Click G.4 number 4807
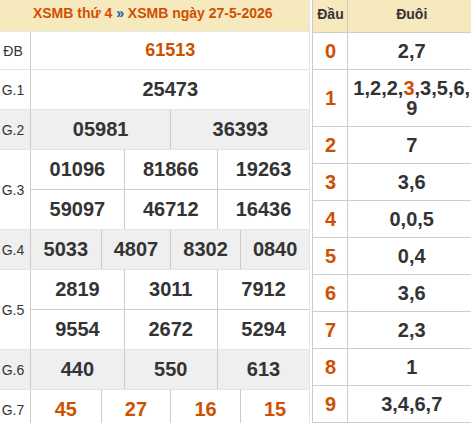Screen dimensions: 471x423 tap(136, 249)
